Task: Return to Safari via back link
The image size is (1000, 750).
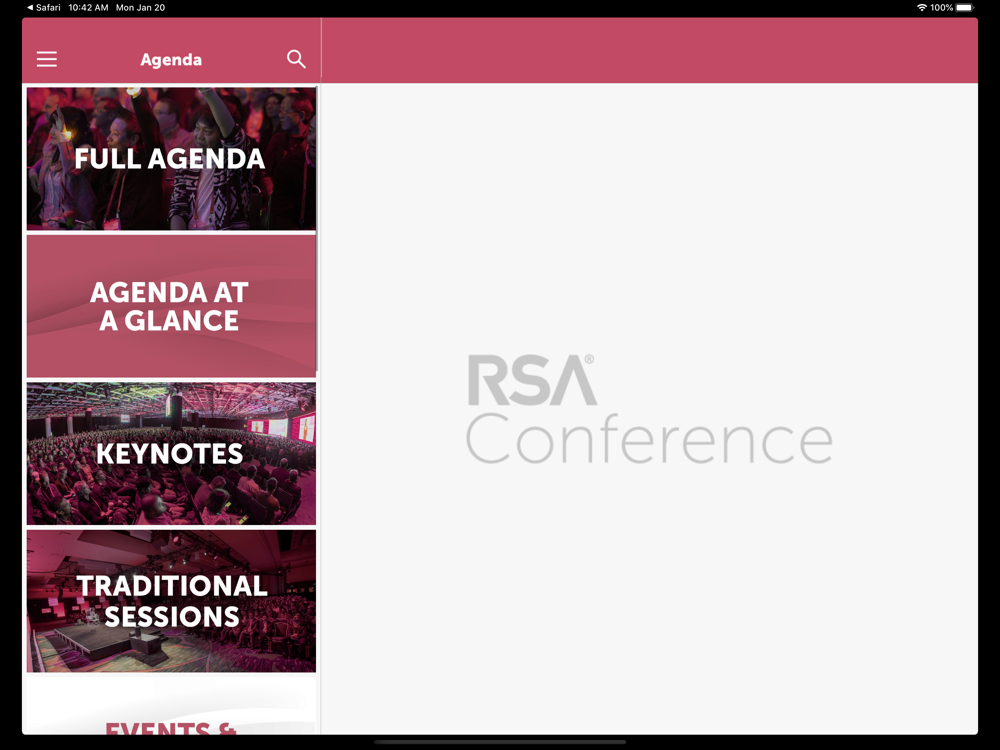Action: (x=43, y=8)
